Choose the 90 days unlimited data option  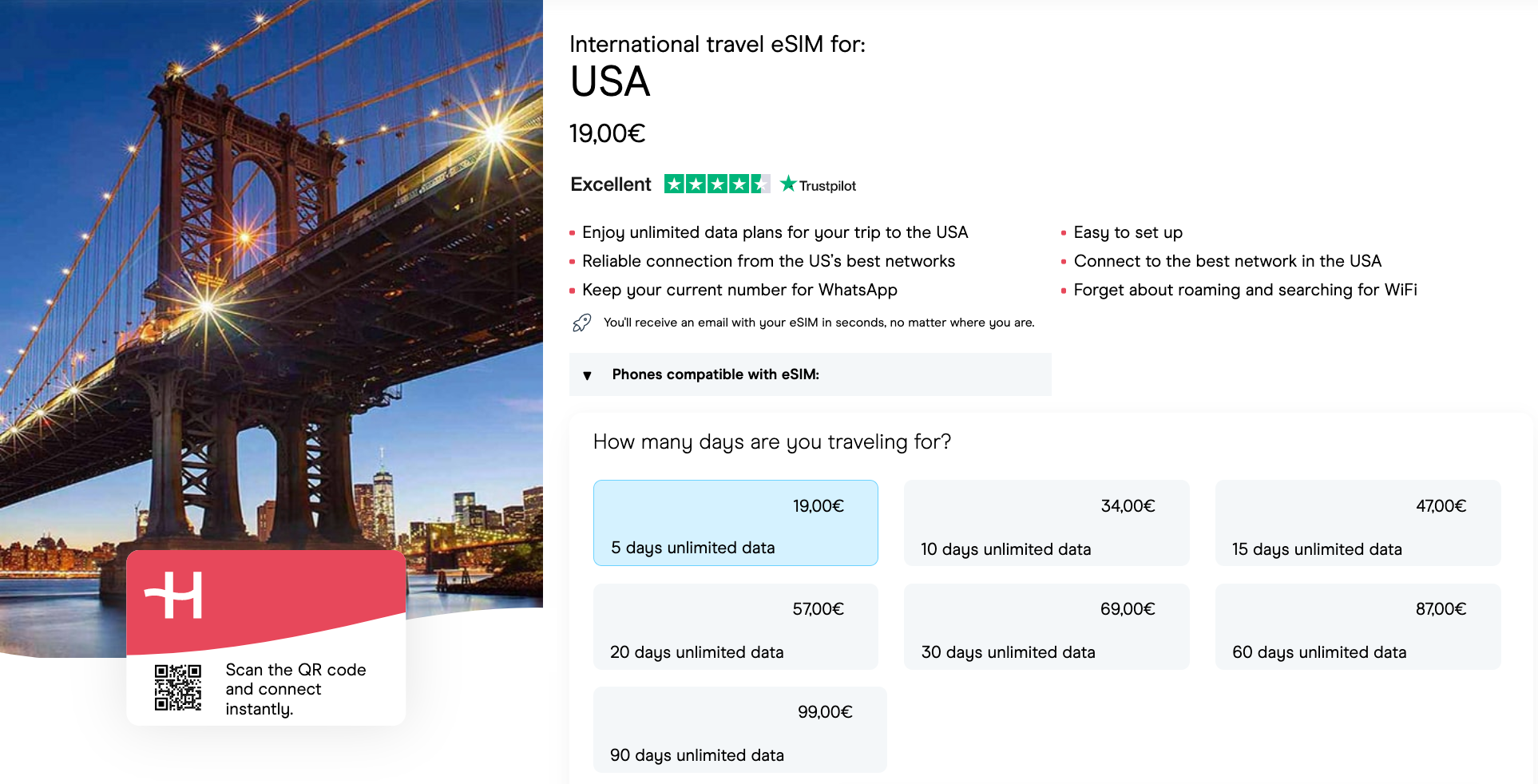[739, 730]
